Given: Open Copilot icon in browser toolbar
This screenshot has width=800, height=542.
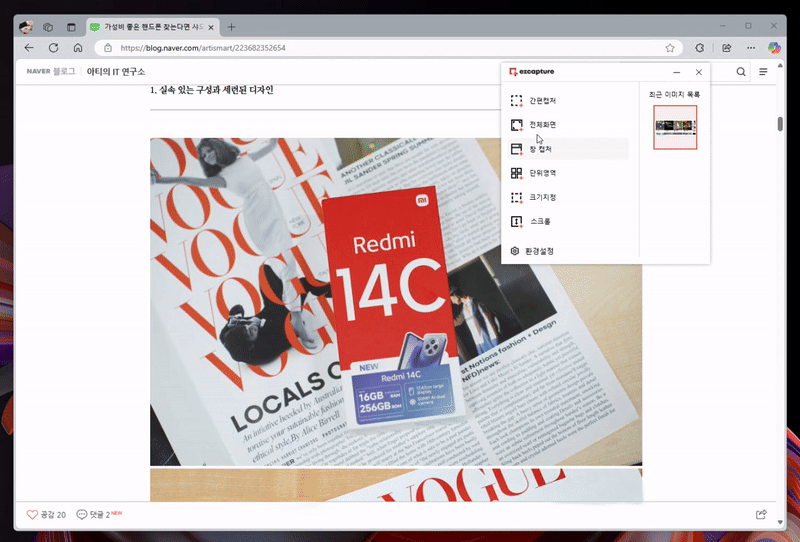Looking at the screenshot, I should tap(774, 48).
